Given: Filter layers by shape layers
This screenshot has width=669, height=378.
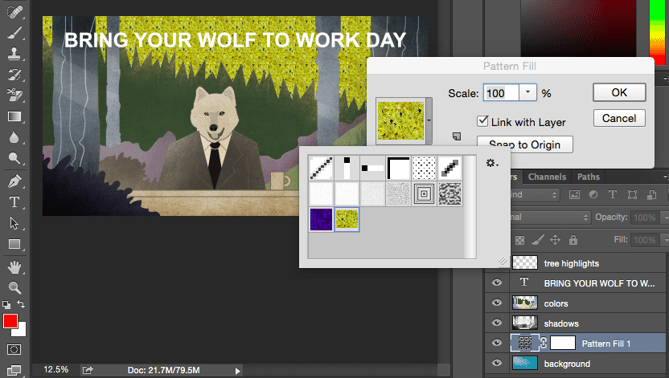Looking at the screenshot, I should point(632,195).
